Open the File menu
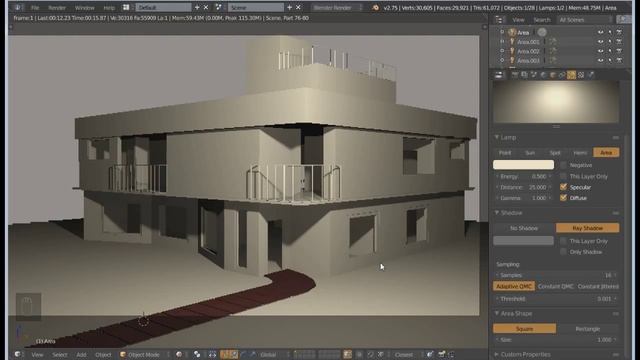Viewport: 640px width, 360px height. (x=35, y=8)
